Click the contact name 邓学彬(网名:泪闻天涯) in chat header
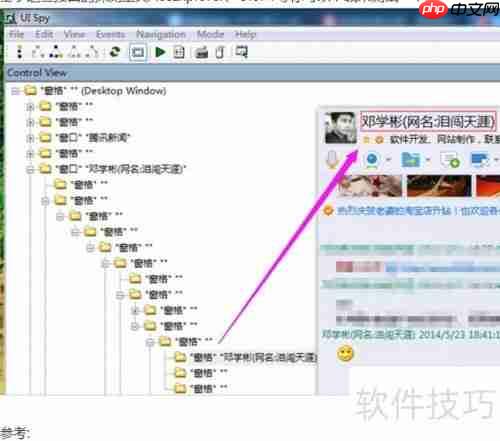The width and height of the screenshot is (500, 441). click(x=428, y=121)
